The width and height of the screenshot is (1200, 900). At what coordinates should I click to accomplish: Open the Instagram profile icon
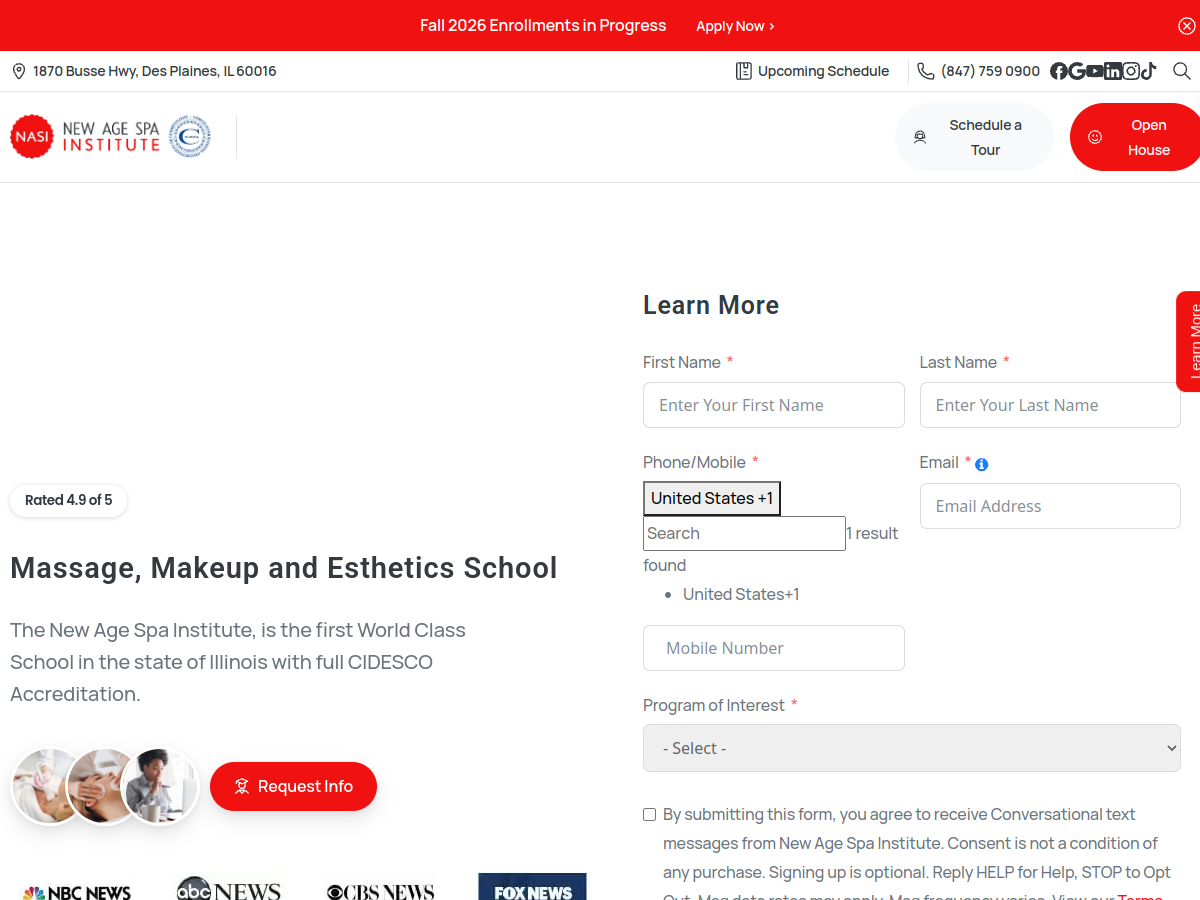[x=1130, y=71]
